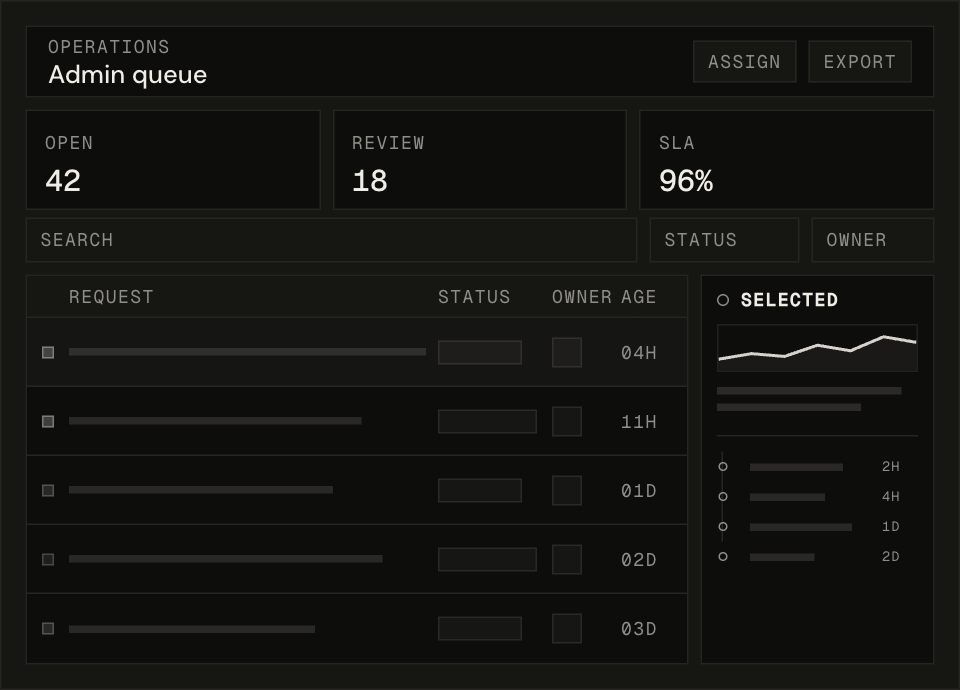The image size is (960, 690).
Task: Click the owner avatar in the 03D row
Action: pyautogui.click(x=566, y=628)
